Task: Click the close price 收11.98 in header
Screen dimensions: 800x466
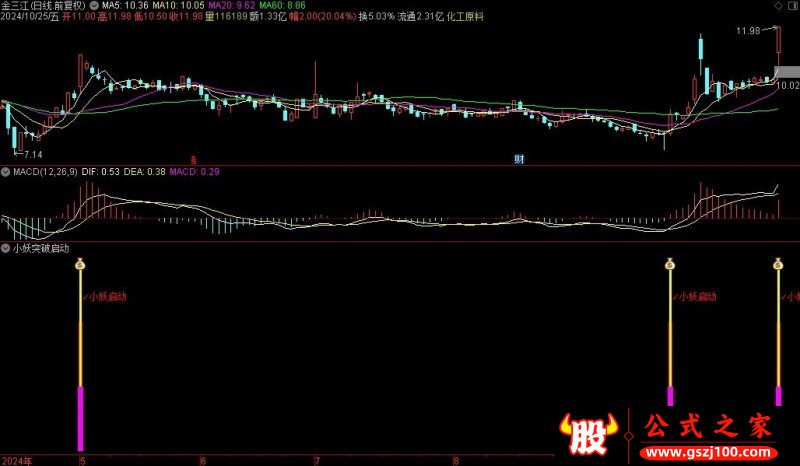Action: [x=186, y=16]
